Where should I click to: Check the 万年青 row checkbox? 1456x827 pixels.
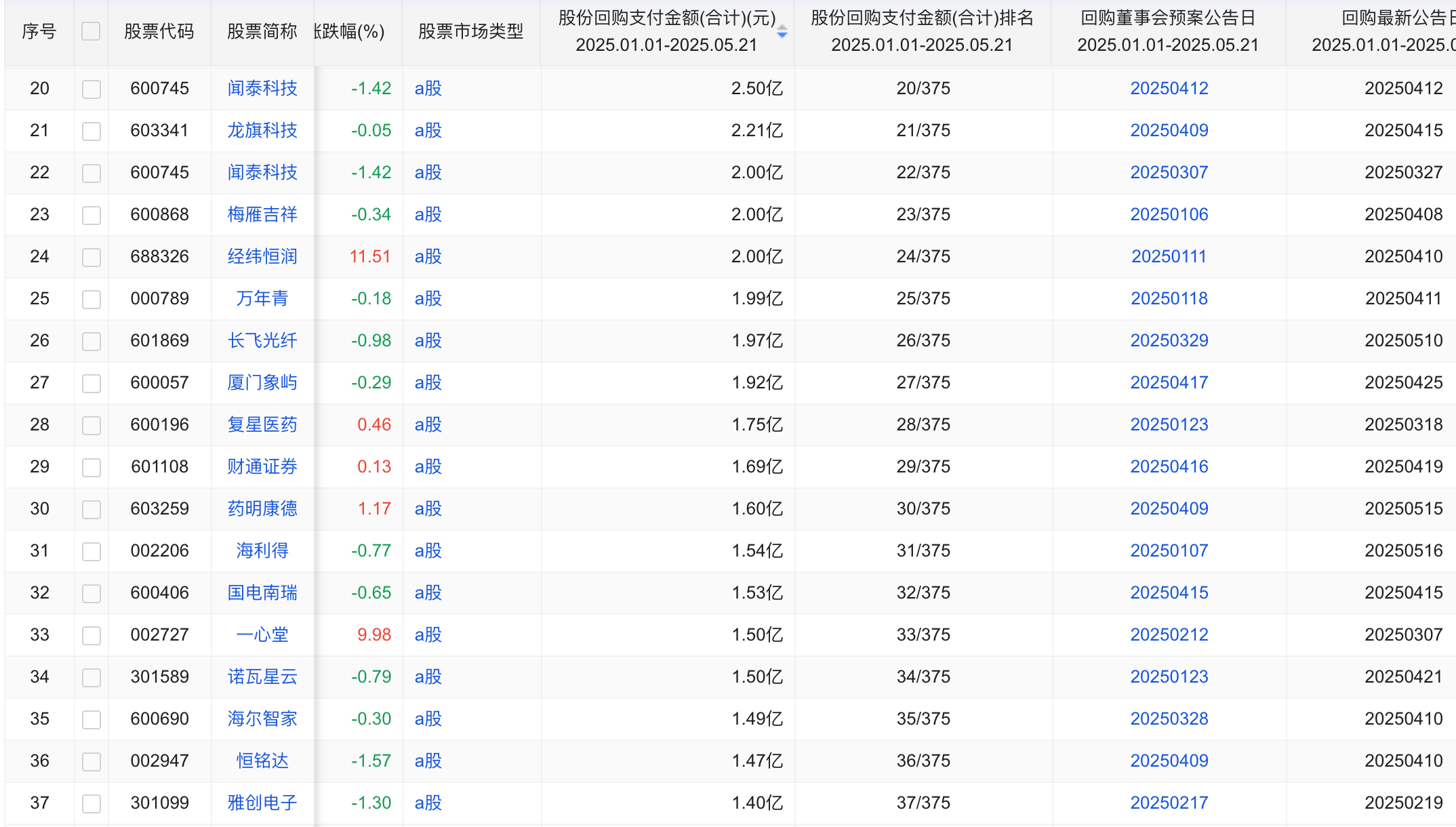click(91, 299)
